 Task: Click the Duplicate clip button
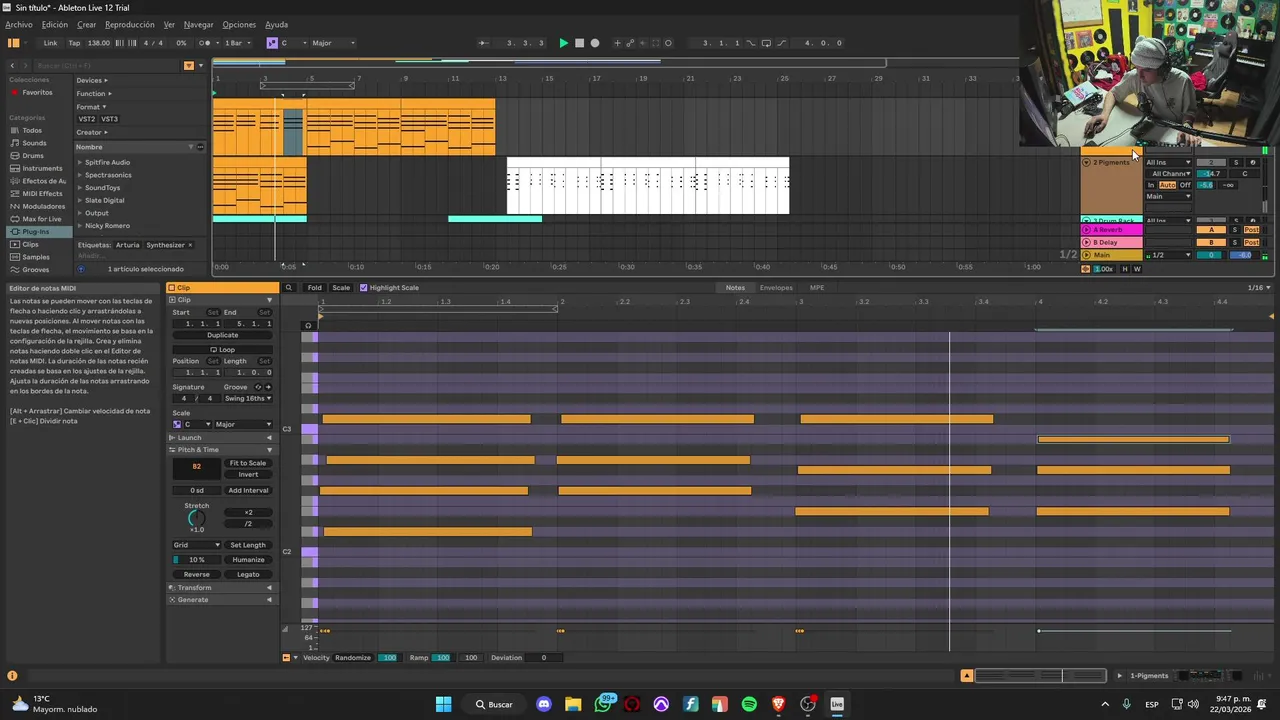[x=222, y=335]
